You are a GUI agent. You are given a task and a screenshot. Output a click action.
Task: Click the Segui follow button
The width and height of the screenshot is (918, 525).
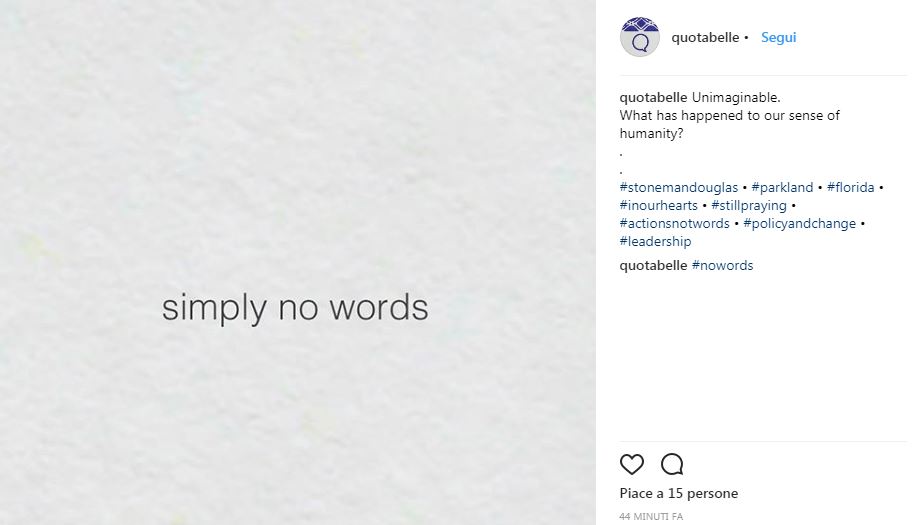point(778,38)
